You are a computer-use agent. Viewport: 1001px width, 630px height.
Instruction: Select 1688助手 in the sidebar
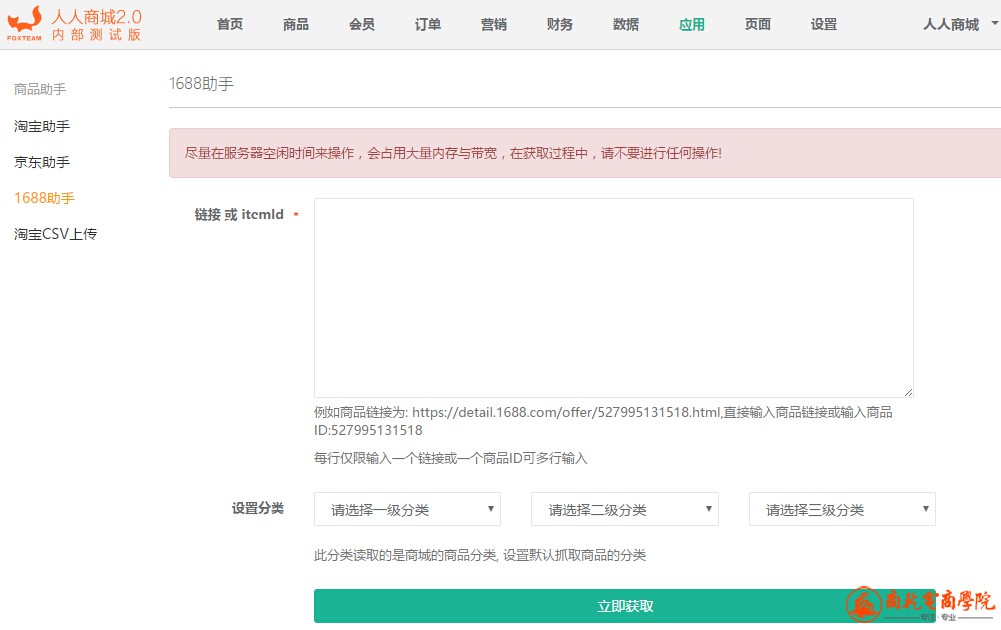coord(44,198)
